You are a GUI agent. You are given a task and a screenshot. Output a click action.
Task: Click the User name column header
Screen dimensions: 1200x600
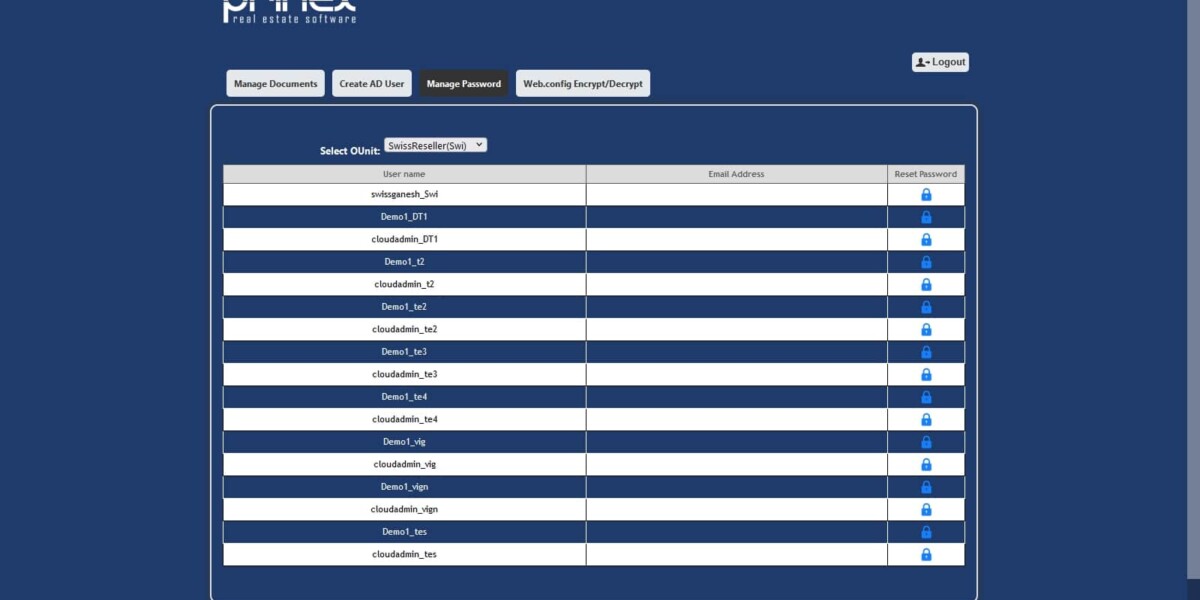[404, 174]
